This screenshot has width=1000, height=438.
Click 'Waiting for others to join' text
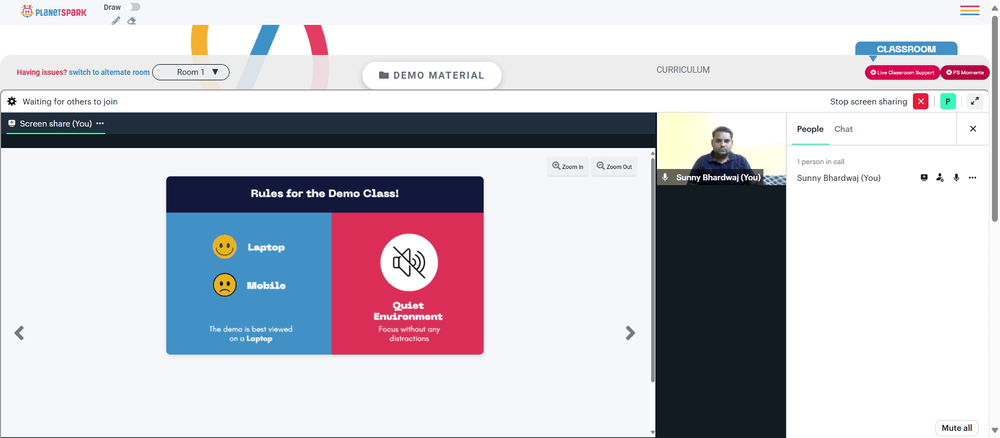click(70, 102)
